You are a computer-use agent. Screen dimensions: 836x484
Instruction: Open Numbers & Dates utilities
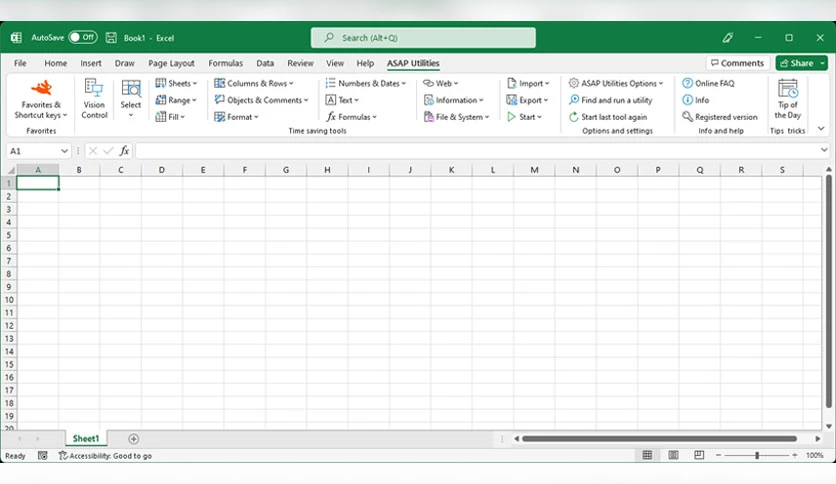pyautogui.click(x=366, y=83)
